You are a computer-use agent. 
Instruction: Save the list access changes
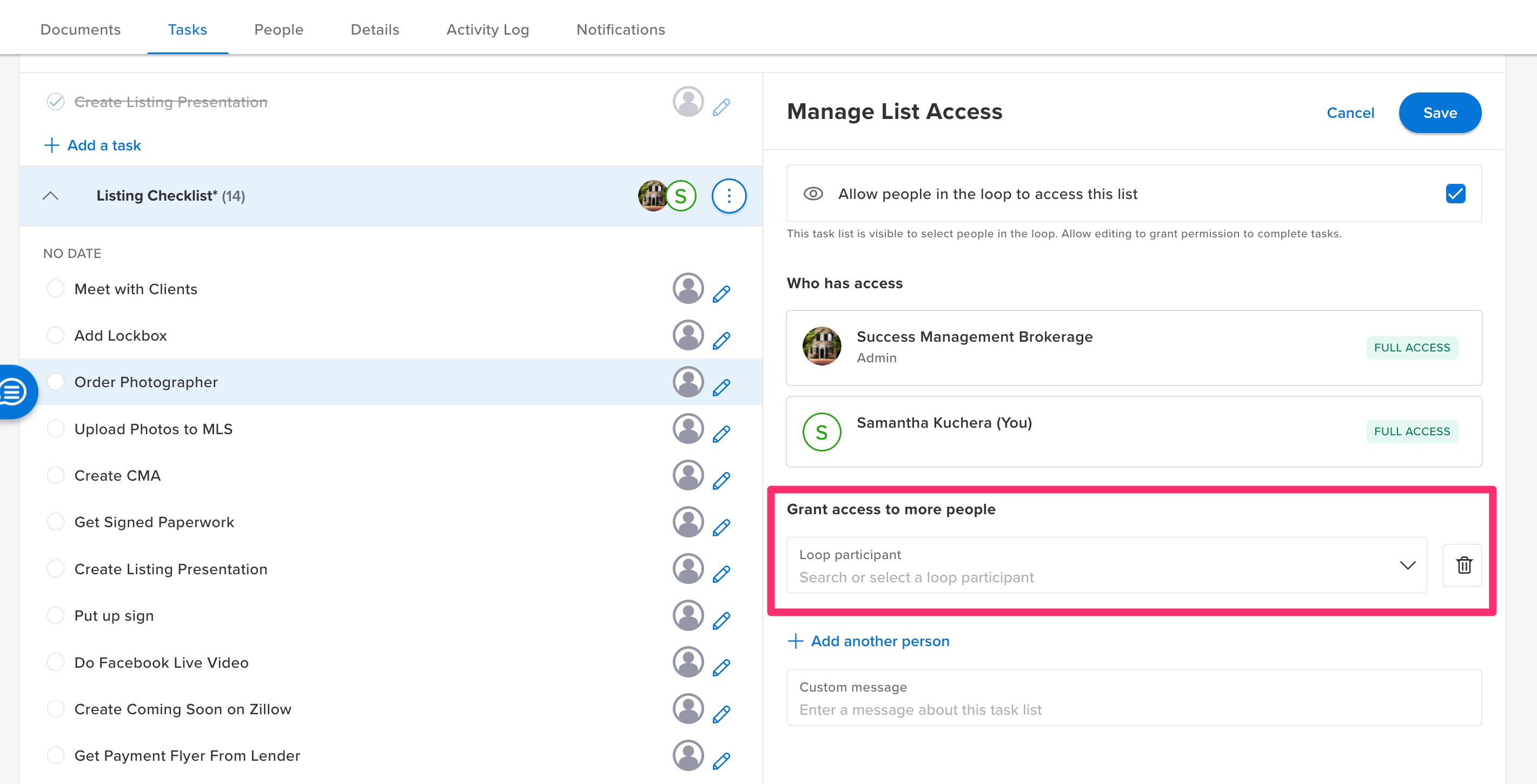point(1440,112)
